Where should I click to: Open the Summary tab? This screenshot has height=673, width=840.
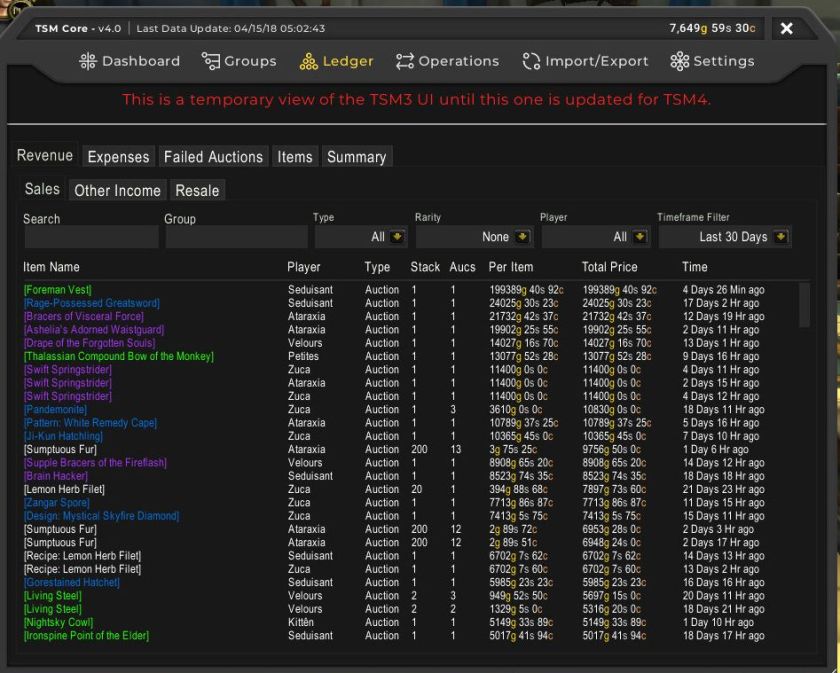click(356, 157)
